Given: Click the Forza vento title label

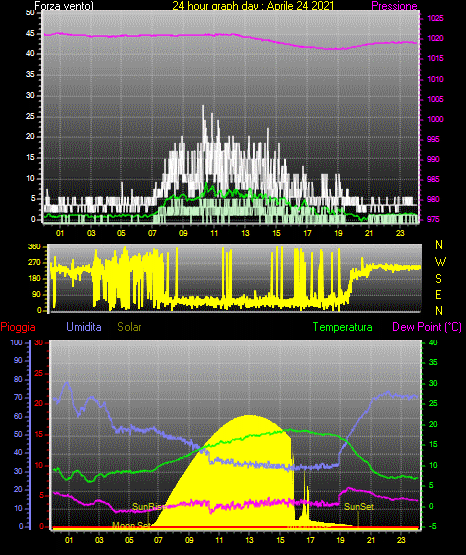Looking at the screenshot, I should coord(64,6).
